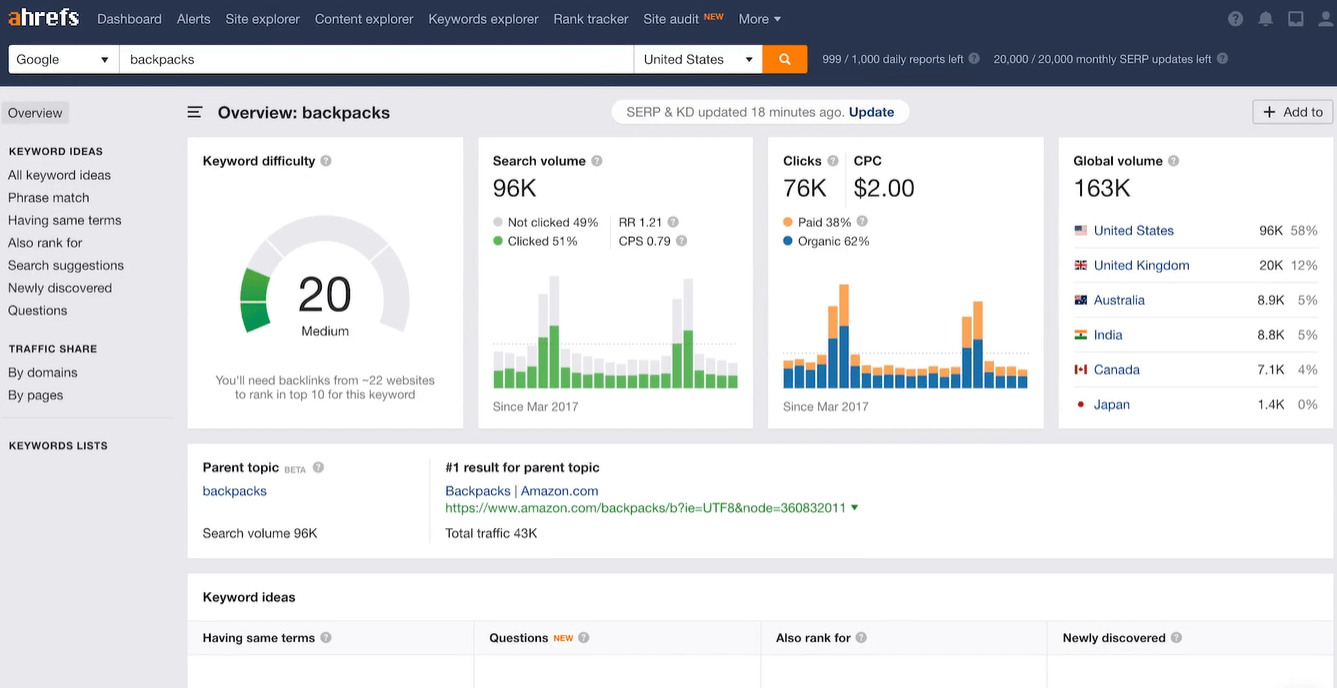
Task: Open the Google search engine dropdown
Action: pos(63,59)
